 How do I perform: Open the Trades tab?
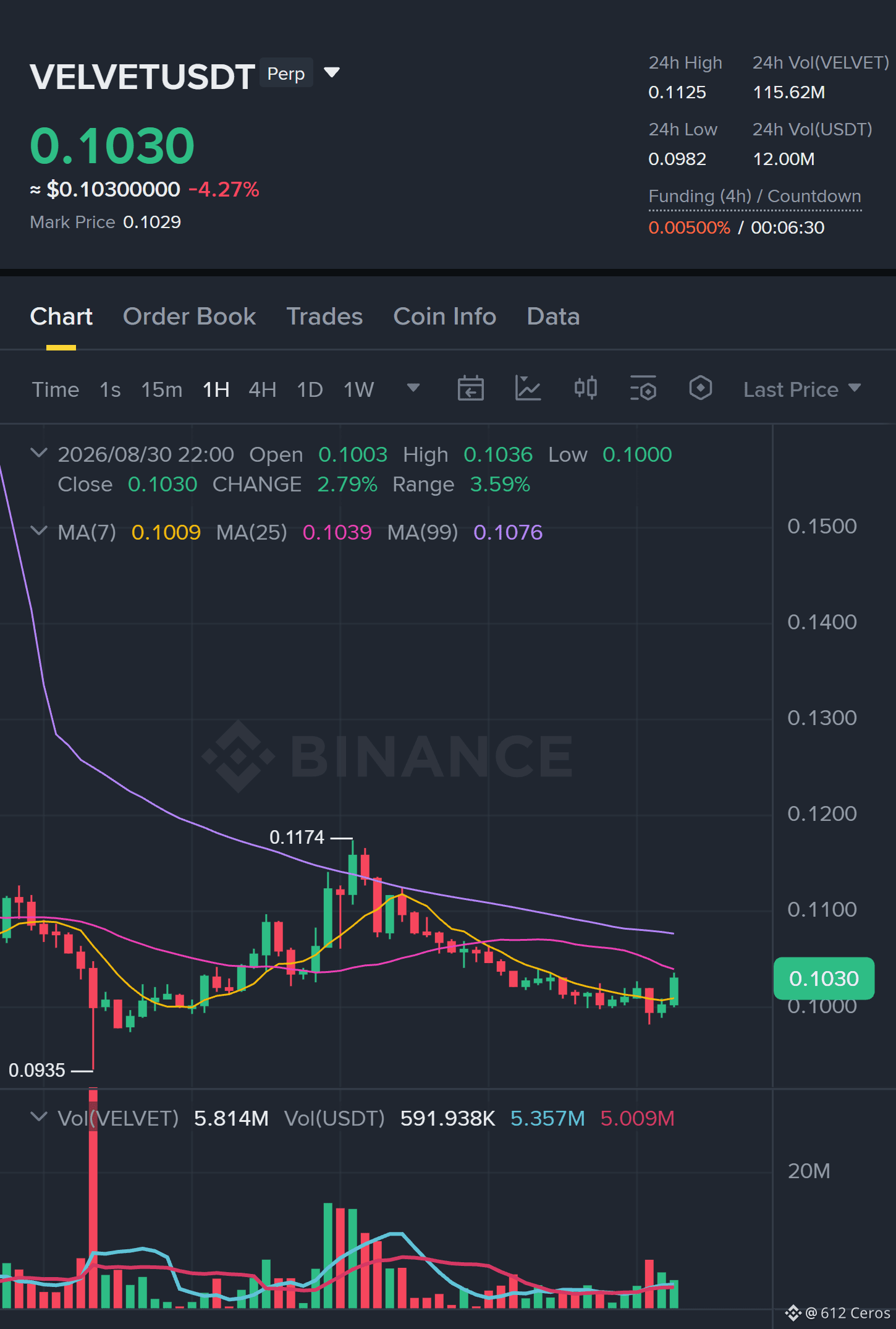point(324,316)
